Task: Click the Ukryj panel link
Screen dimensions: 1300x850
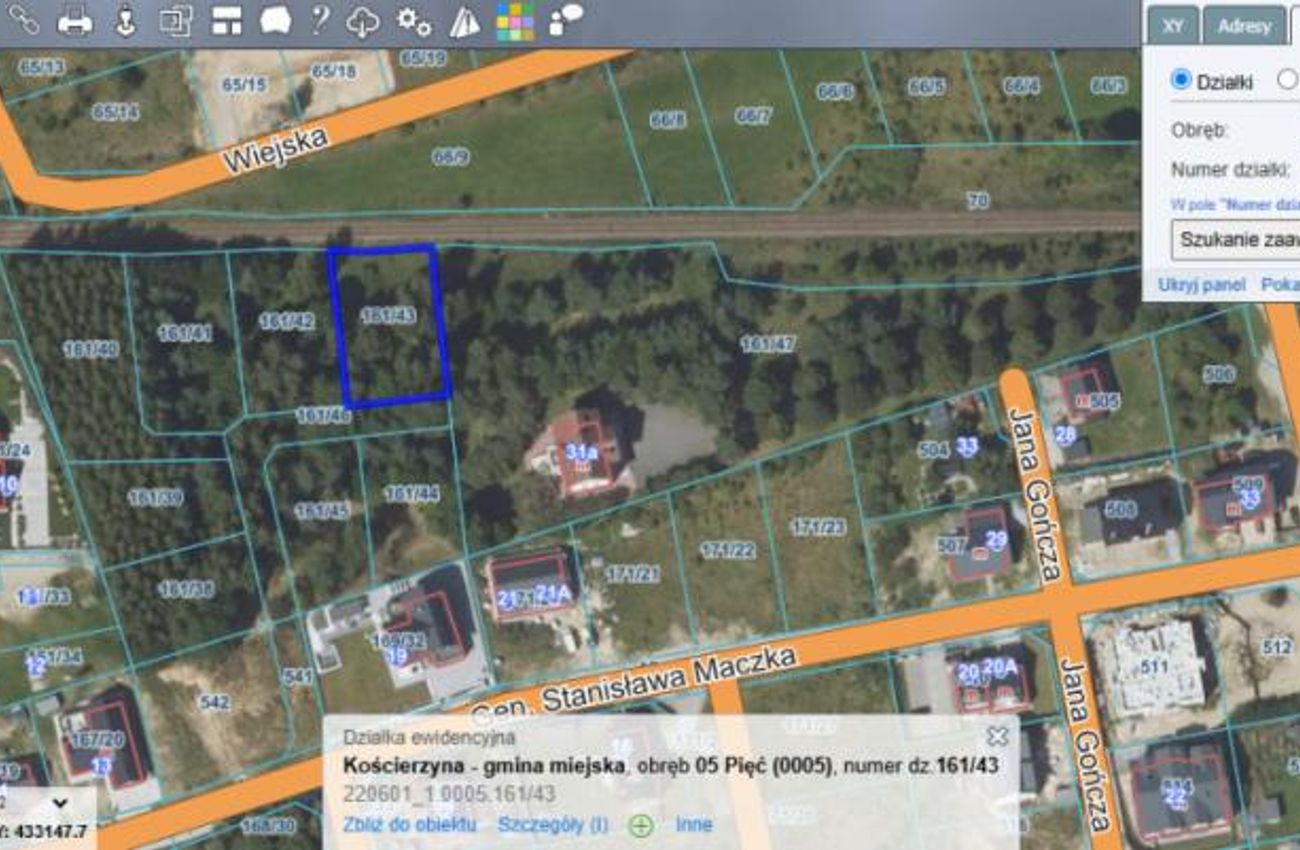Action: 1201,285
